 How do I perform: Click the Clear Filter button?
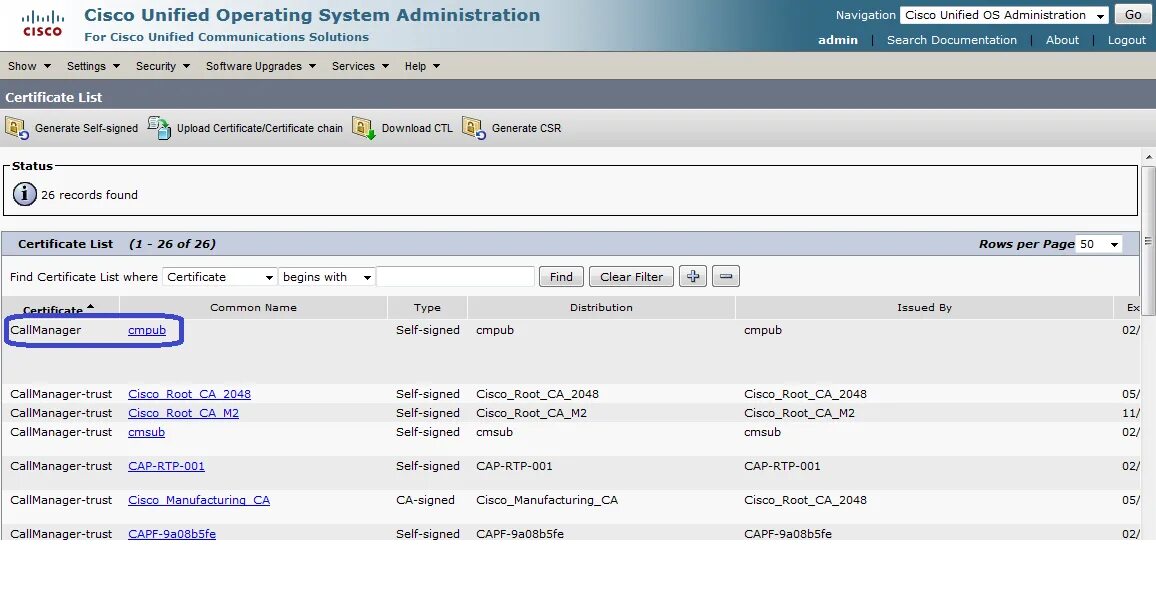631,277
